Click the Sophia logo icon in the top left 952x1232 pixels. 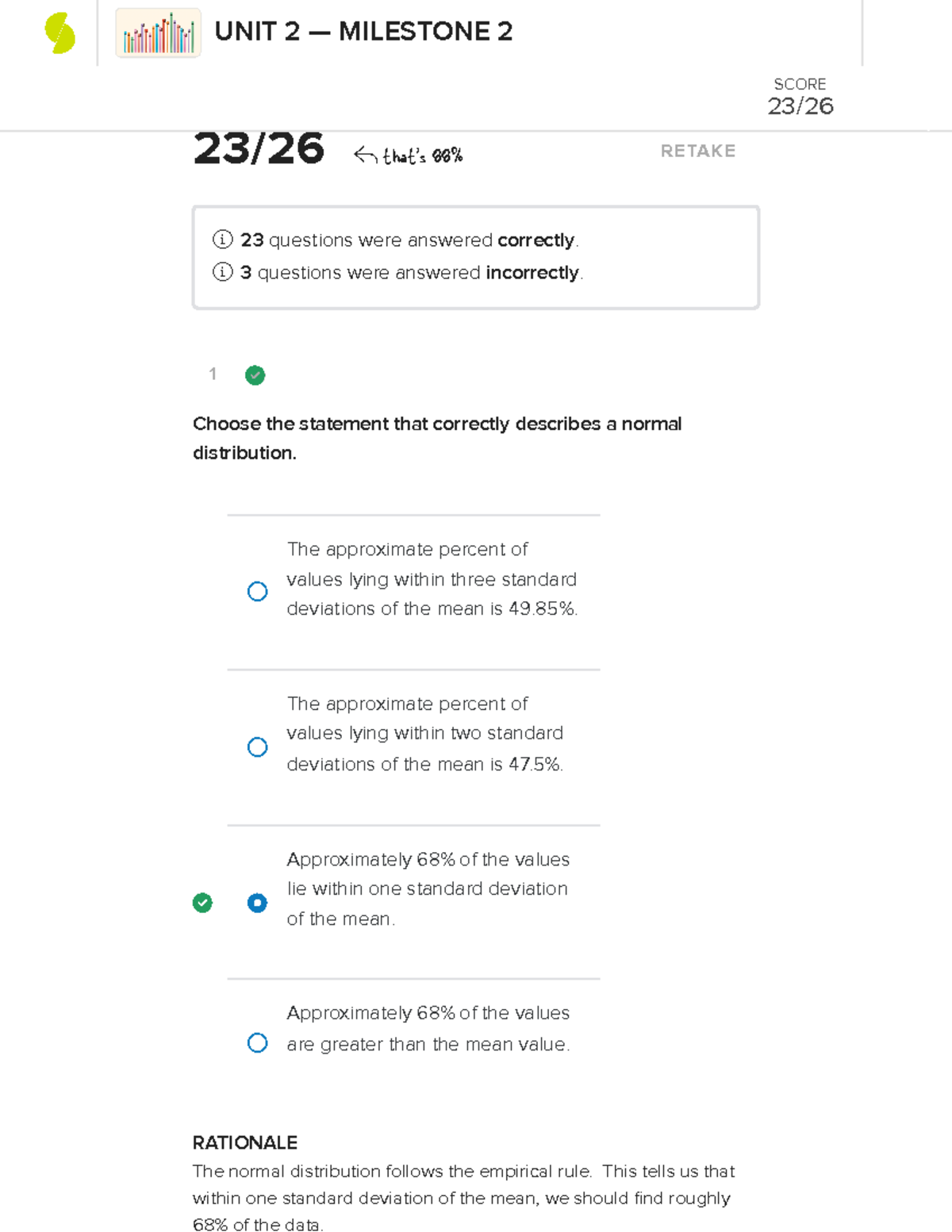[57, 30]
